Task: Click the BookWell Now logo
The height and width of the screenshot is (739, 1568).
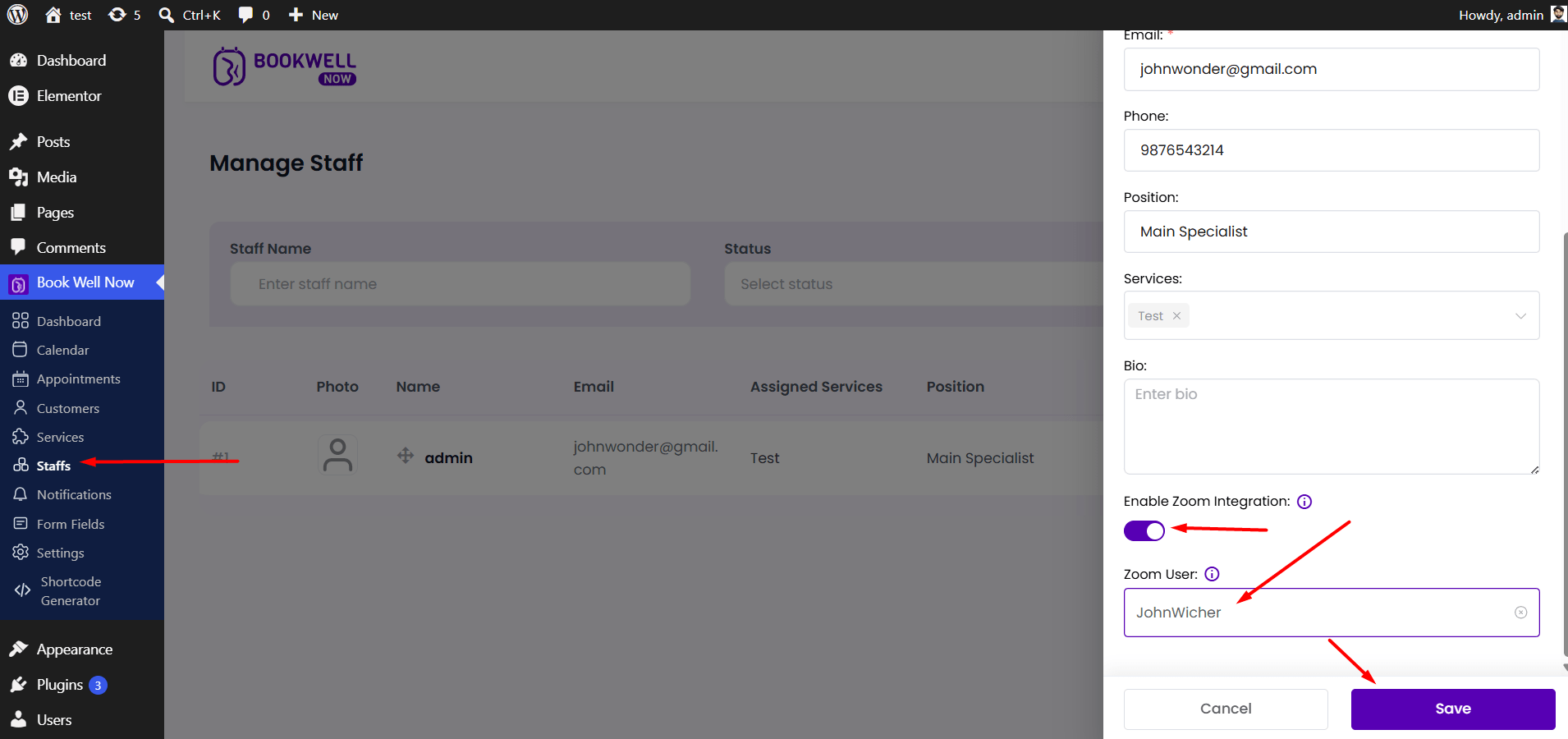Action: click(284, 67)
